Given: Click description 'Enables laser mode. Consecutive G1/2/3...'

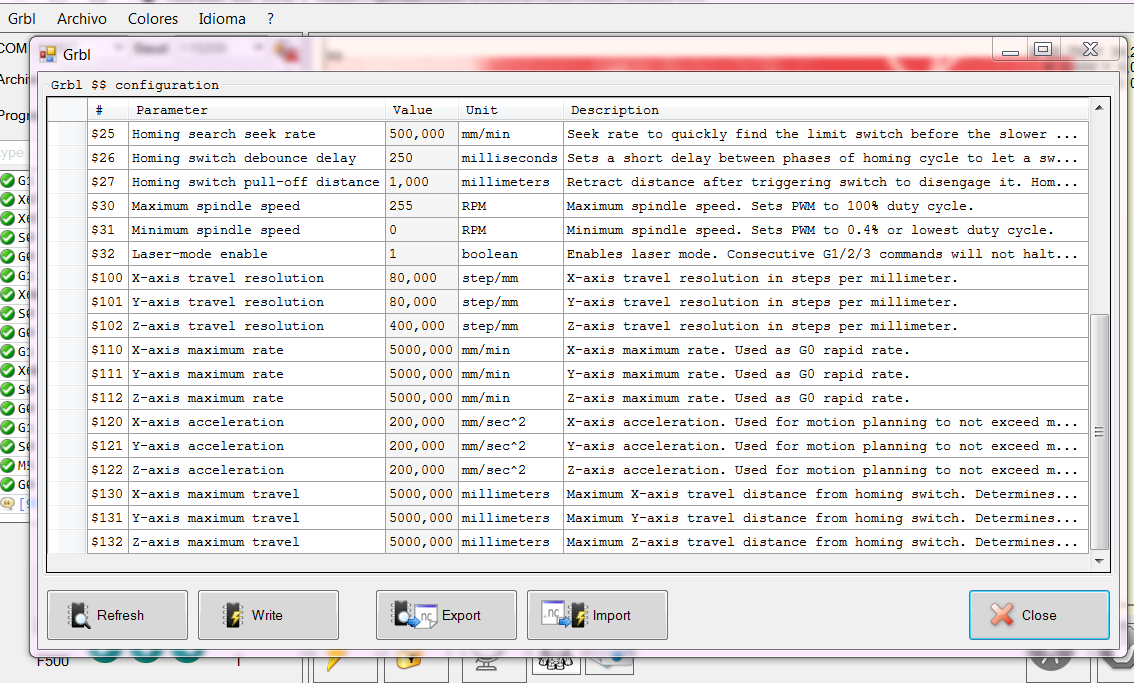Looking at the screenshot, I should pos(826,254).
